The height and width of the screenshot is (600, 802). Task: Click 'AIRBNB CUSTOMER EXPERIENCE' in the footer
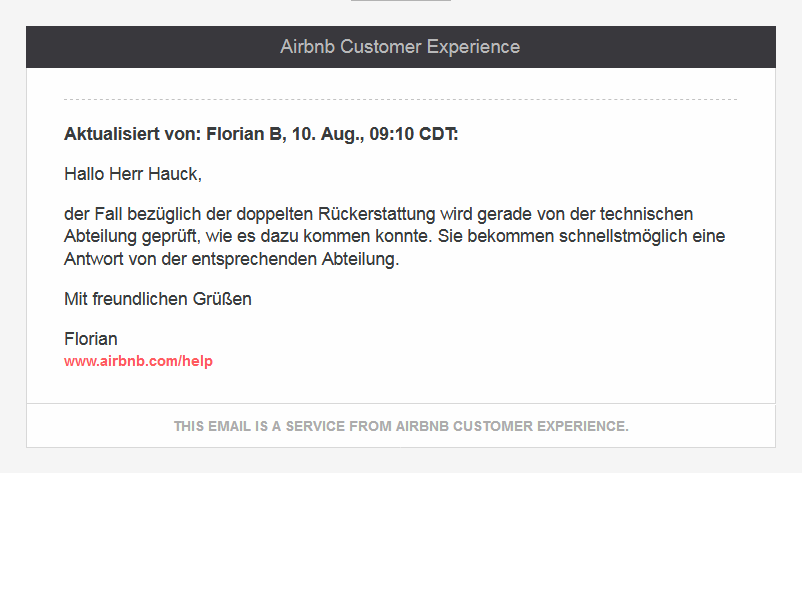(510, 426)
